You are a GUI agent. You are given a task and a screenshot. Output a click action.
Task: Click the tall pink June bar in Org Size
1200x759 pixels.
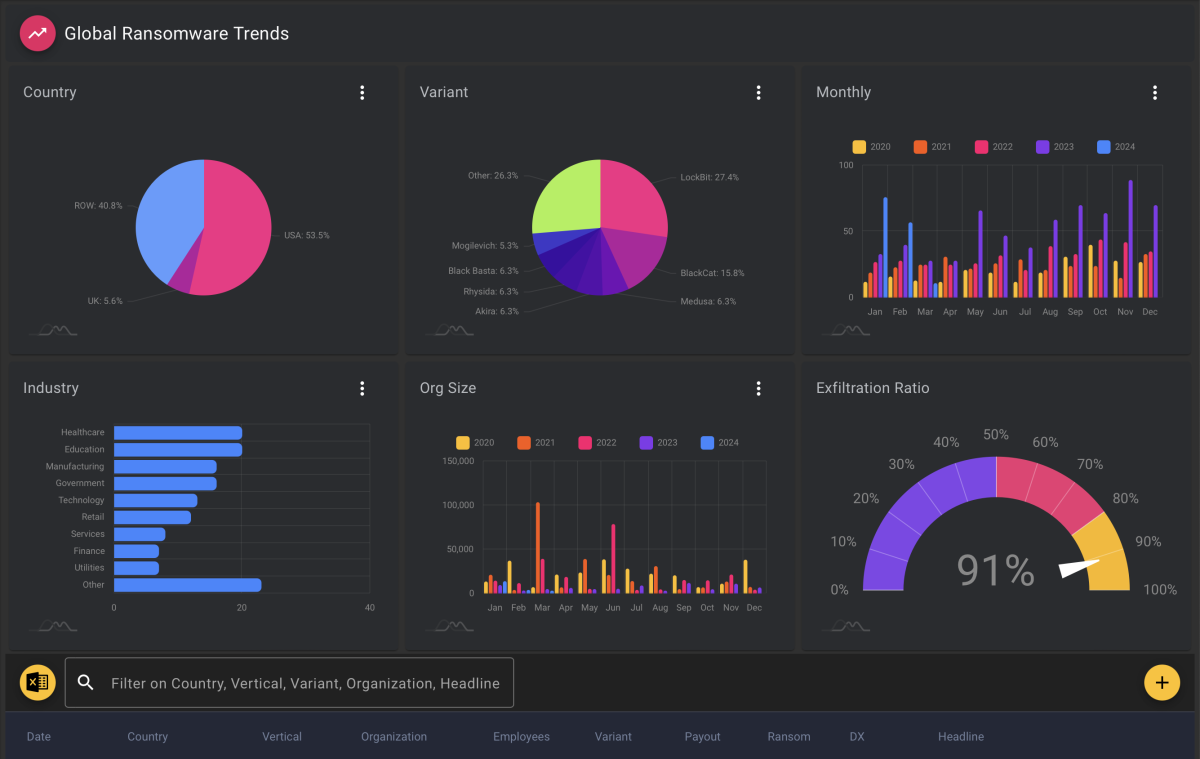tap(613, 559)
